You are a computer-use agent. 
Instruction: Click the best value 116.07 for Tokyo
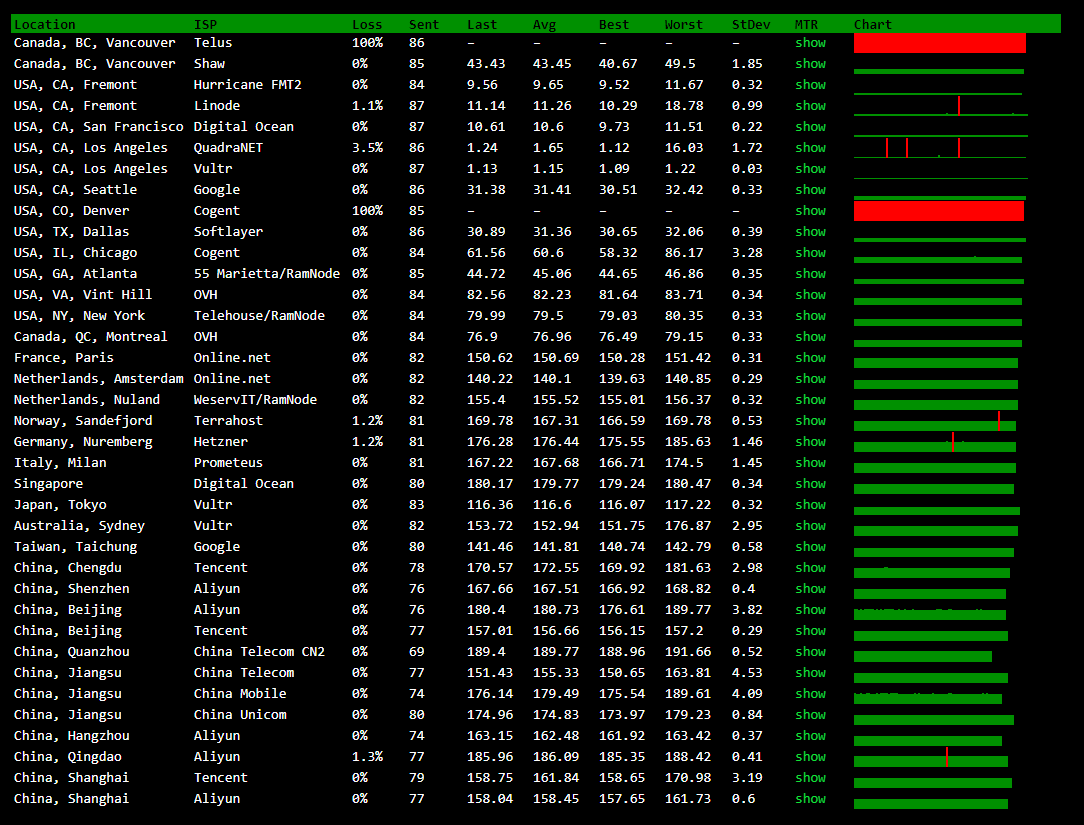[x=622, y=505]
